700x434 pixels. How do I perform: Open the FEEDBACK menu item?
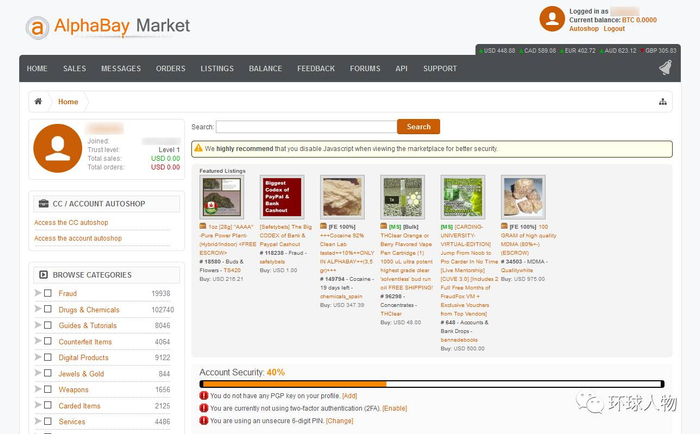316,68
